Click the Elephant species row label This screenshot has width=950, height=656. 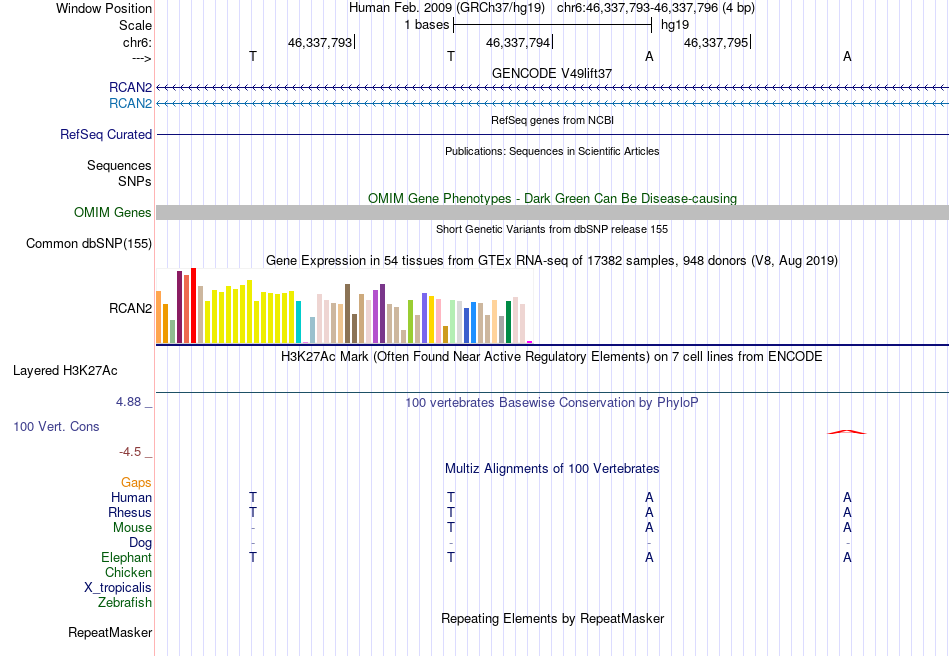pos(127,557)
